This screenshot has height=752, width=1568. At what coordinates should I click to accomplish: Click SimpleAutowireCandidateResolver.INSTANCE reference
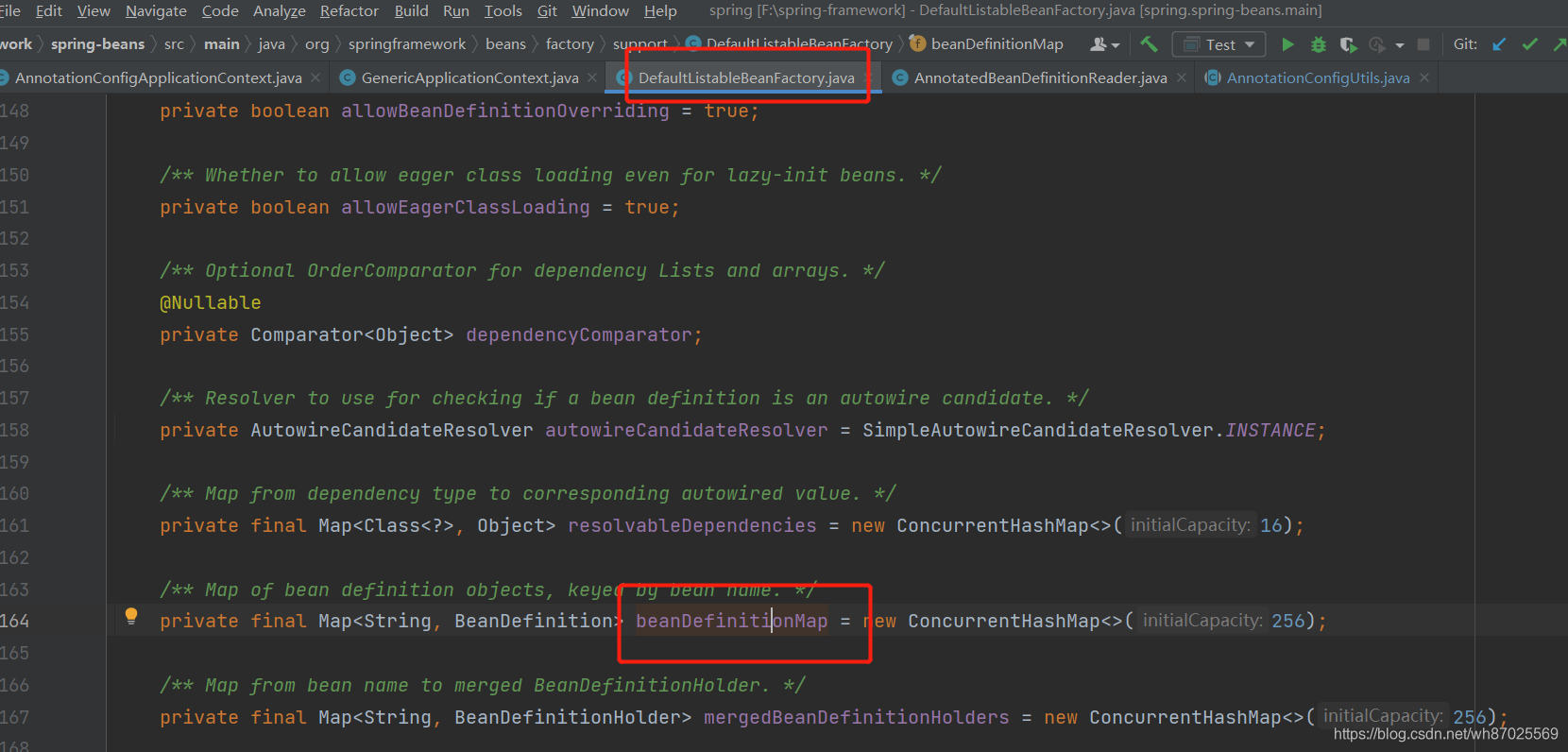pyautogui.click(x=1089, y=430)
